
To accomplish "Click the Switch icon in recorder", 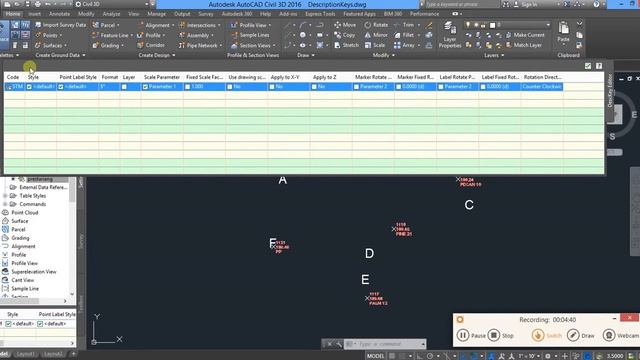I will click(538, 335).
